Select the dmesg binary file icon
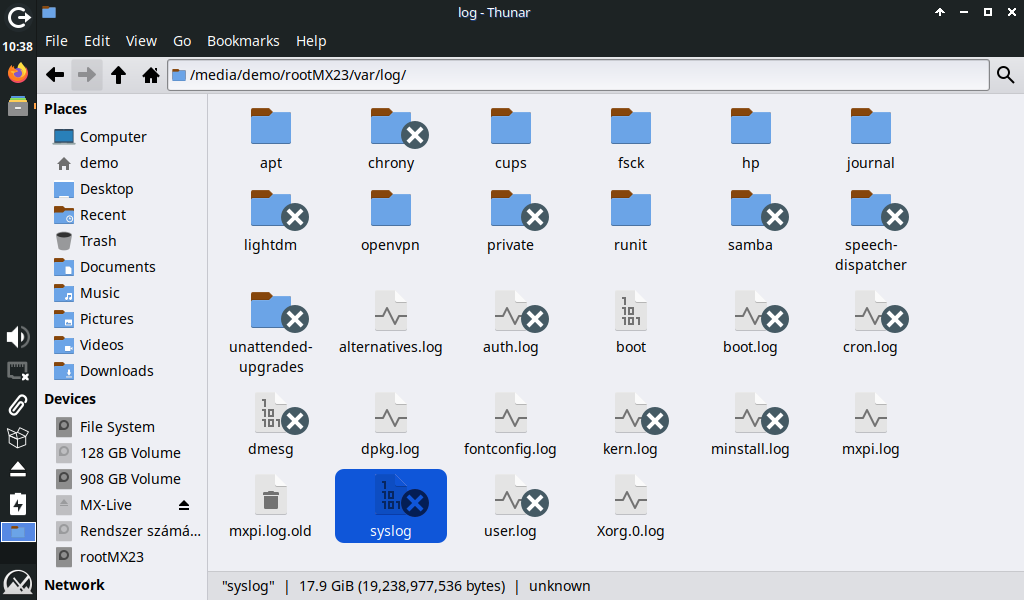Image resolution: width=1024 pixels, height=600 pixels. tap(271, 414)
